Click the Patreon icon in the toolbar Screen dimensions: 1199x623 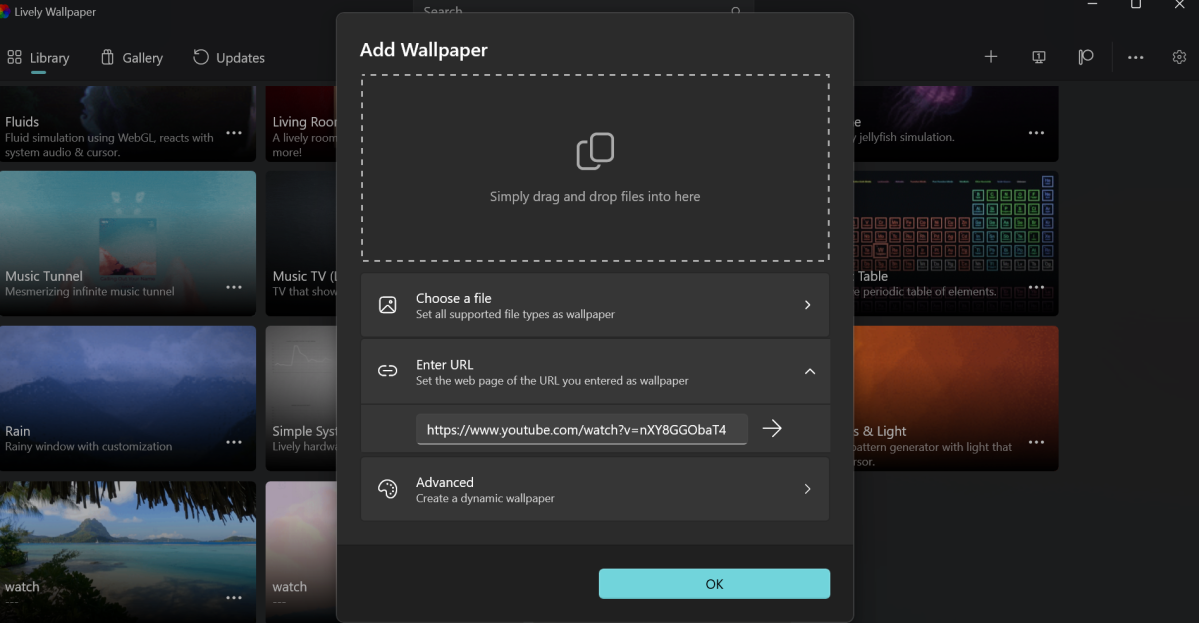pyautogui.click(x=1086, y=57)
